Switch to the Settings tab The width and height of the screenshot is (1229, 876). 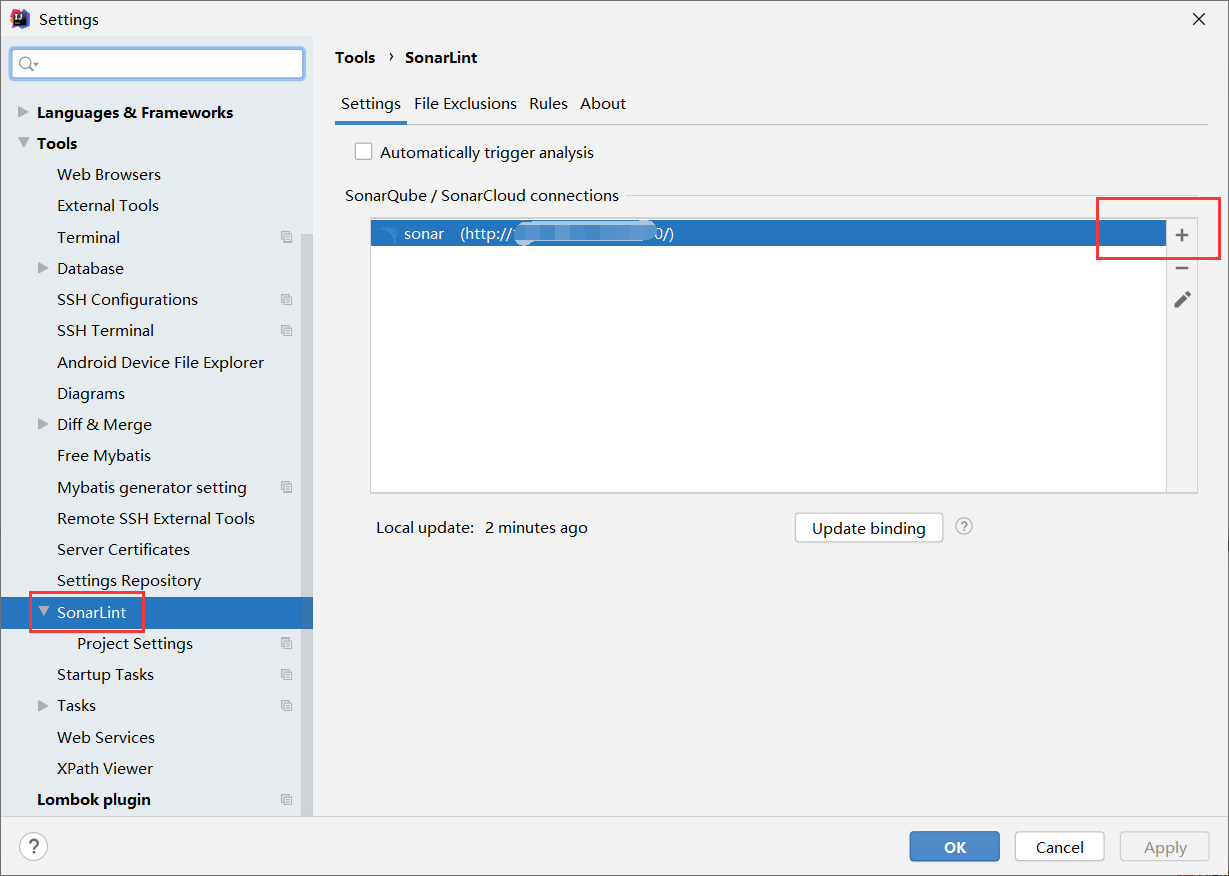[x=371, y=104]
